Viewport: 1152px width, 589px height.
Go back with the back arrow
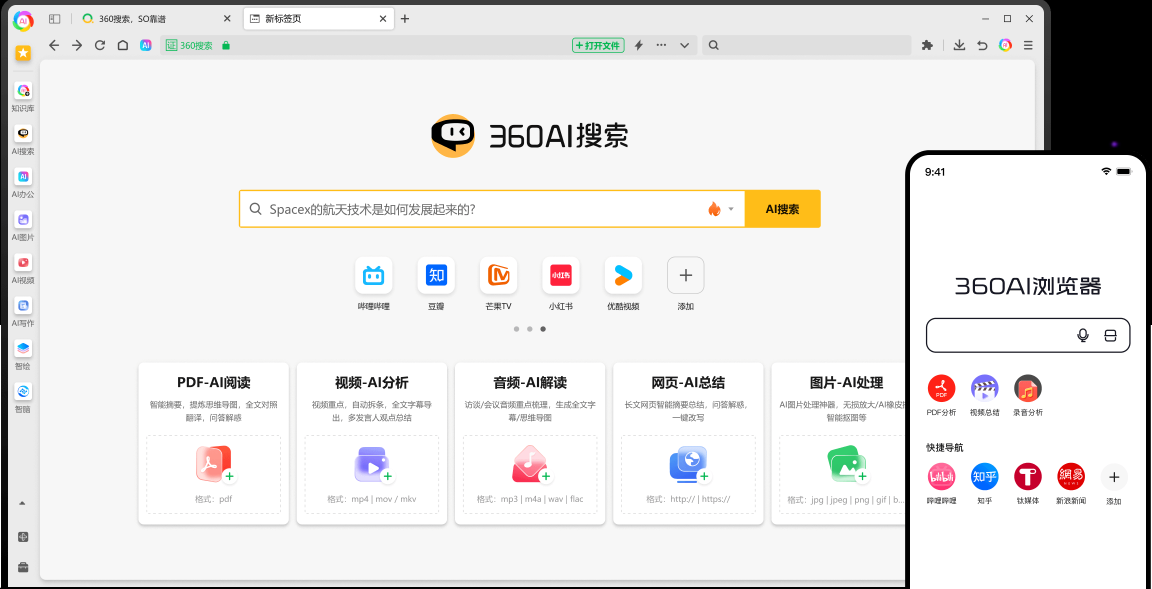[x=54, y=46]
